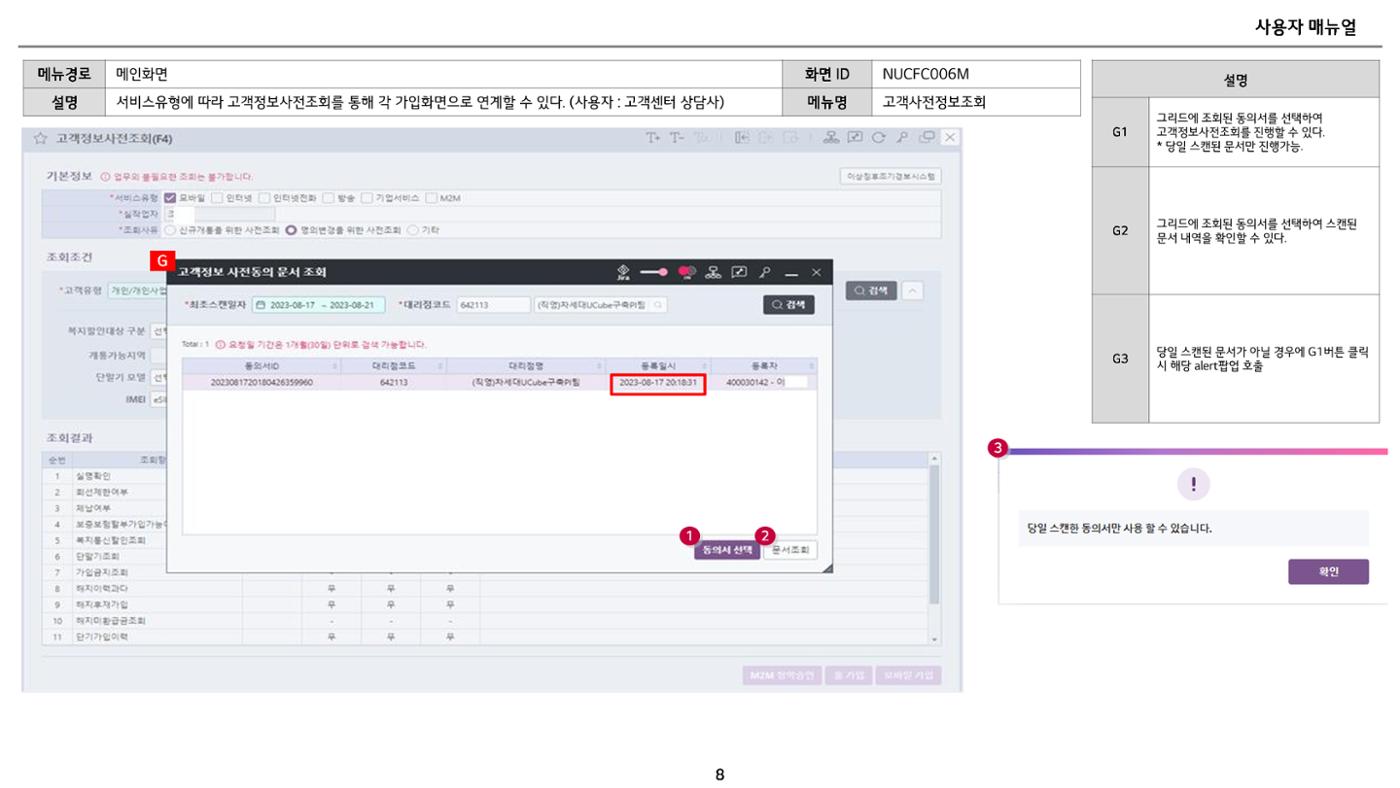Click the note/edit icon in dialog title bar
The height and width of the screenshot is (788, 1400).
(740, 272)
